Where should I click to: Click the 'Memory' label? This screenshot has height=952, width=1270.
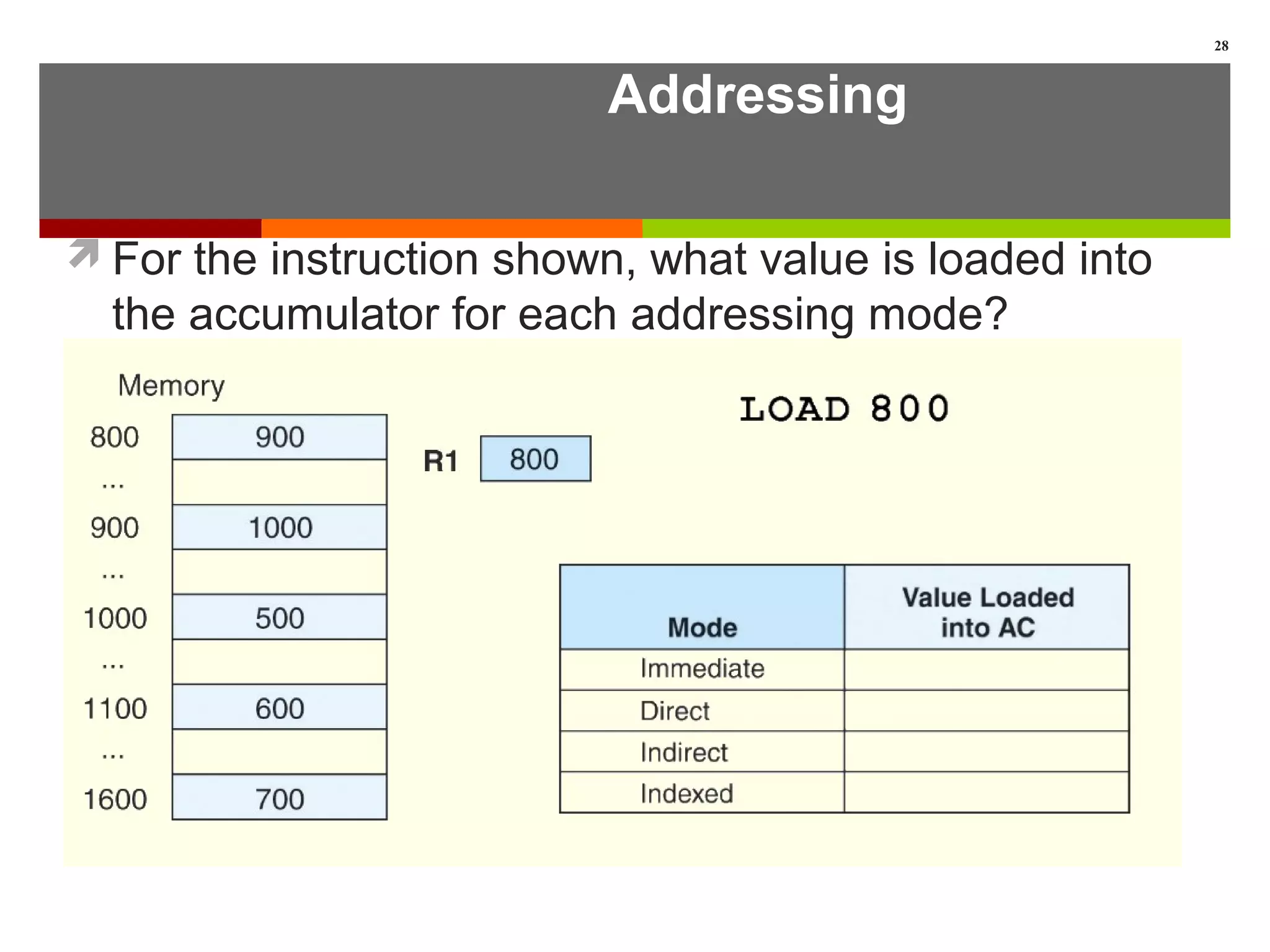coord(171,386)
